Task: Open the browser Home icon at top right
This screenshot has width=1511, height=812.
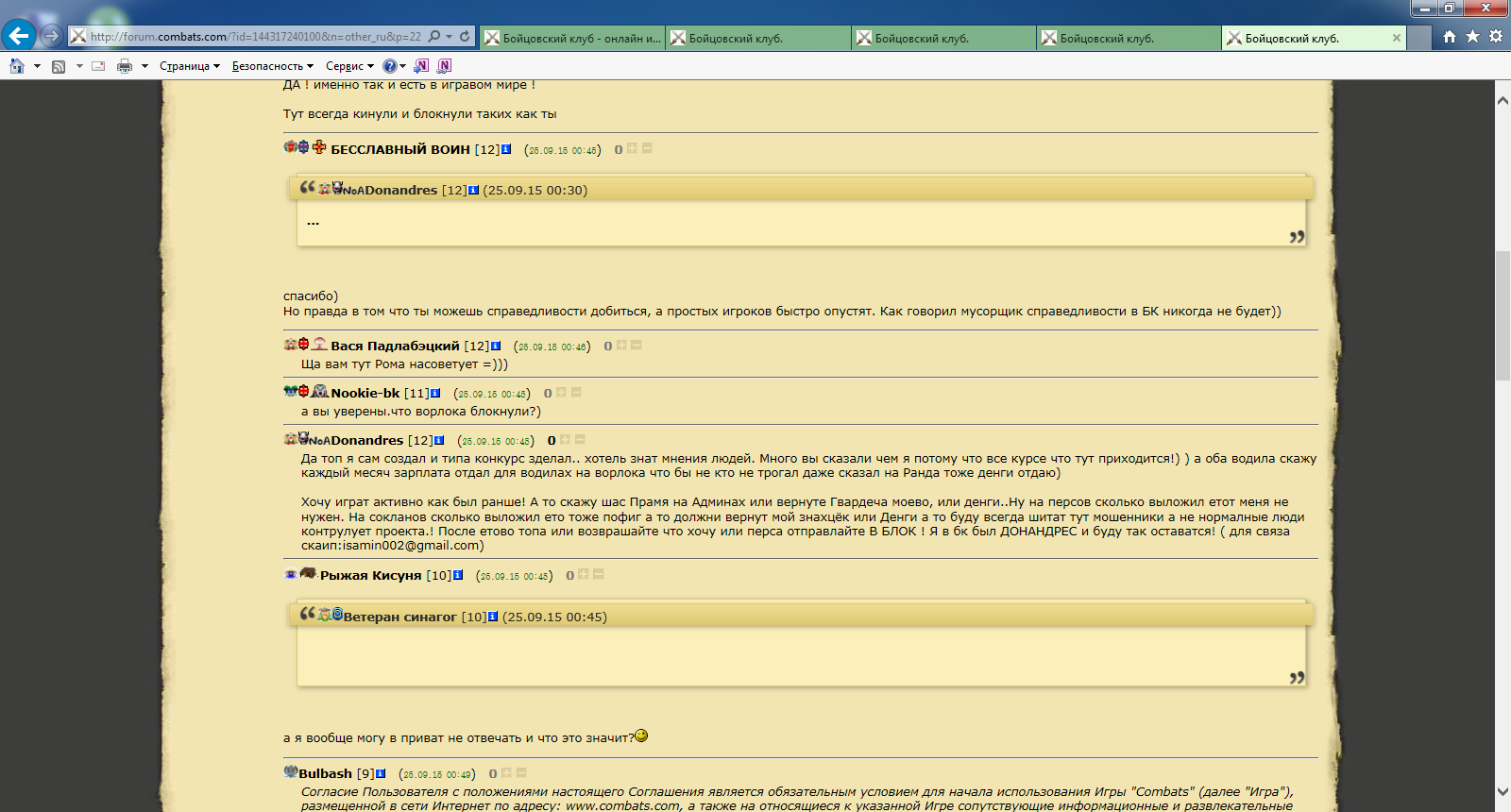Action: point(1450,37)
